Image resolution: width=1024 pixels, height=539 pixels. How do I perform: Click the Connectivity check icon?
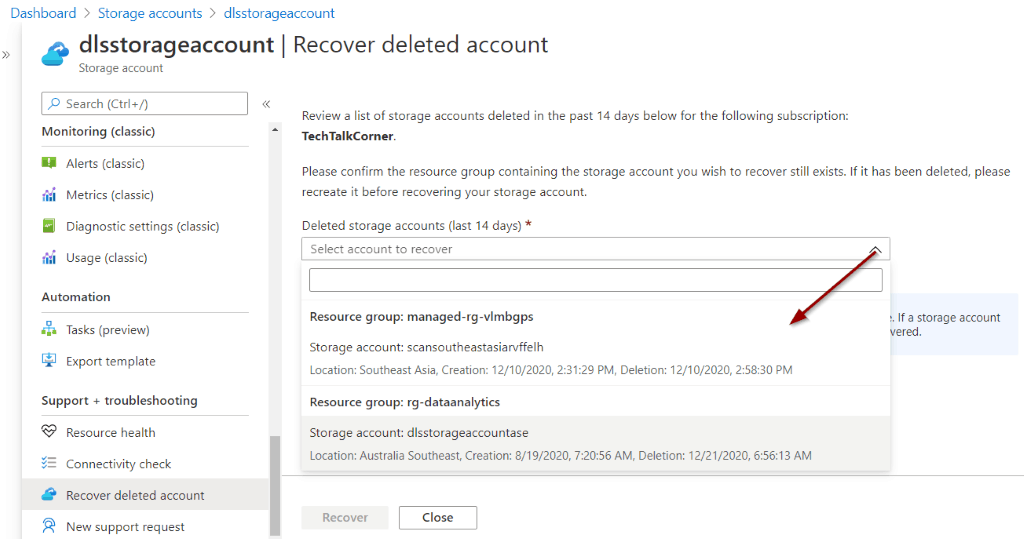(49, 463)
